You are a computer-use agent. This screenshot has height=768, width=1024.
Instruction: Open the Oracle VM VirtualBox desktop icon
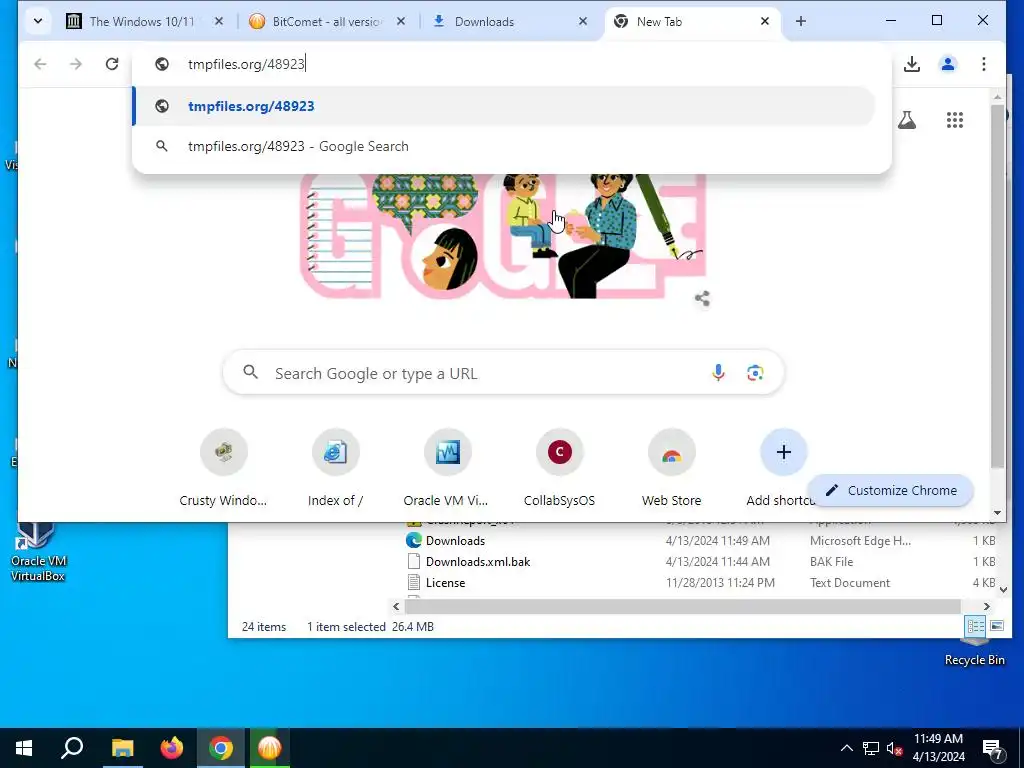pos(37,552)
